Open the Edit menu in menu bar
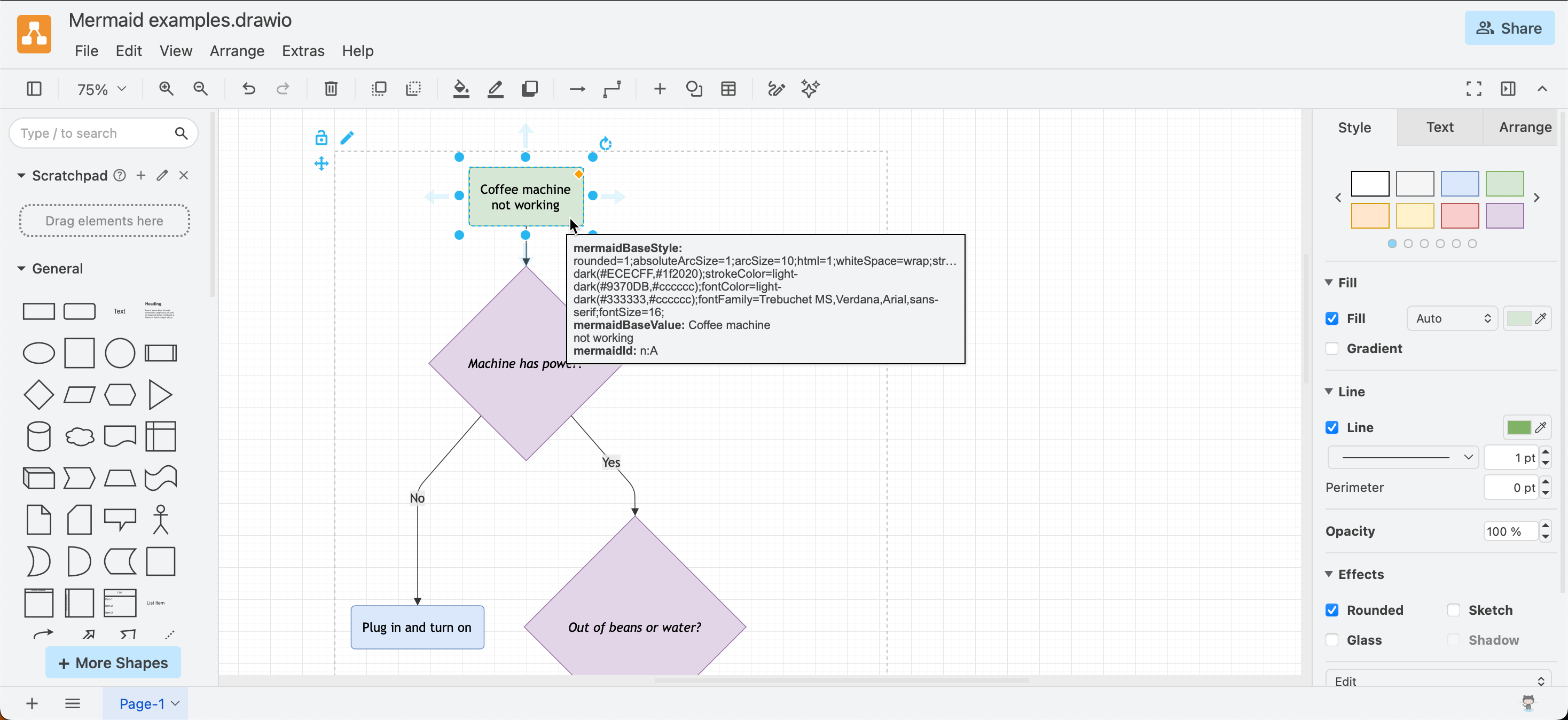 tap(128, 51)
